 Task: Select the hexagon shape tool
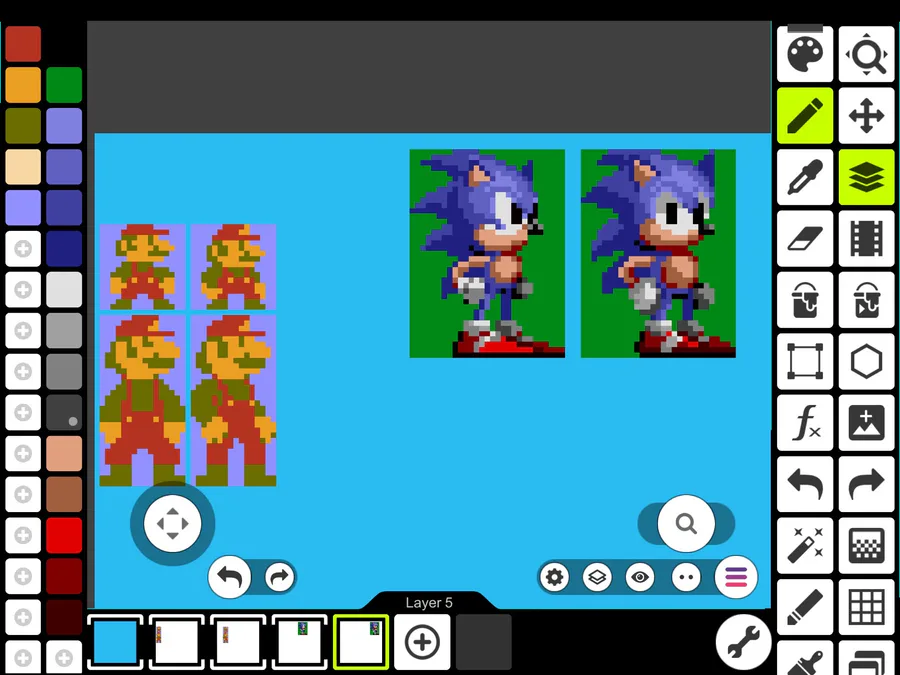[x=866, y=361]
